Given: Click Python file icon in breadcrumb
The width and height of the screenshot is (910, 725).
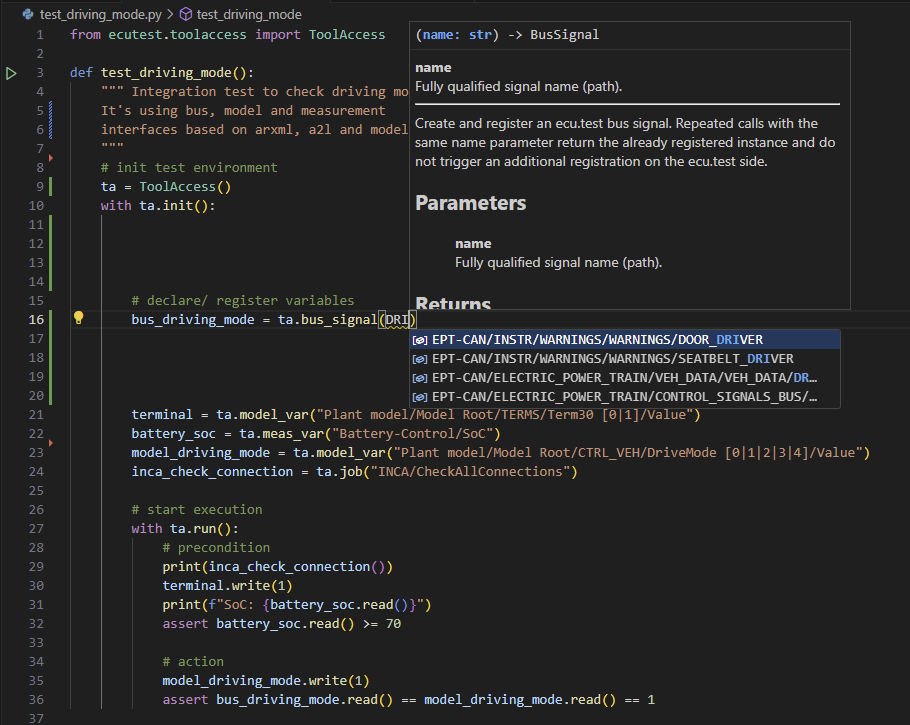Looking at the screenshot, I should pyautogui.click(x=27, y=15).
